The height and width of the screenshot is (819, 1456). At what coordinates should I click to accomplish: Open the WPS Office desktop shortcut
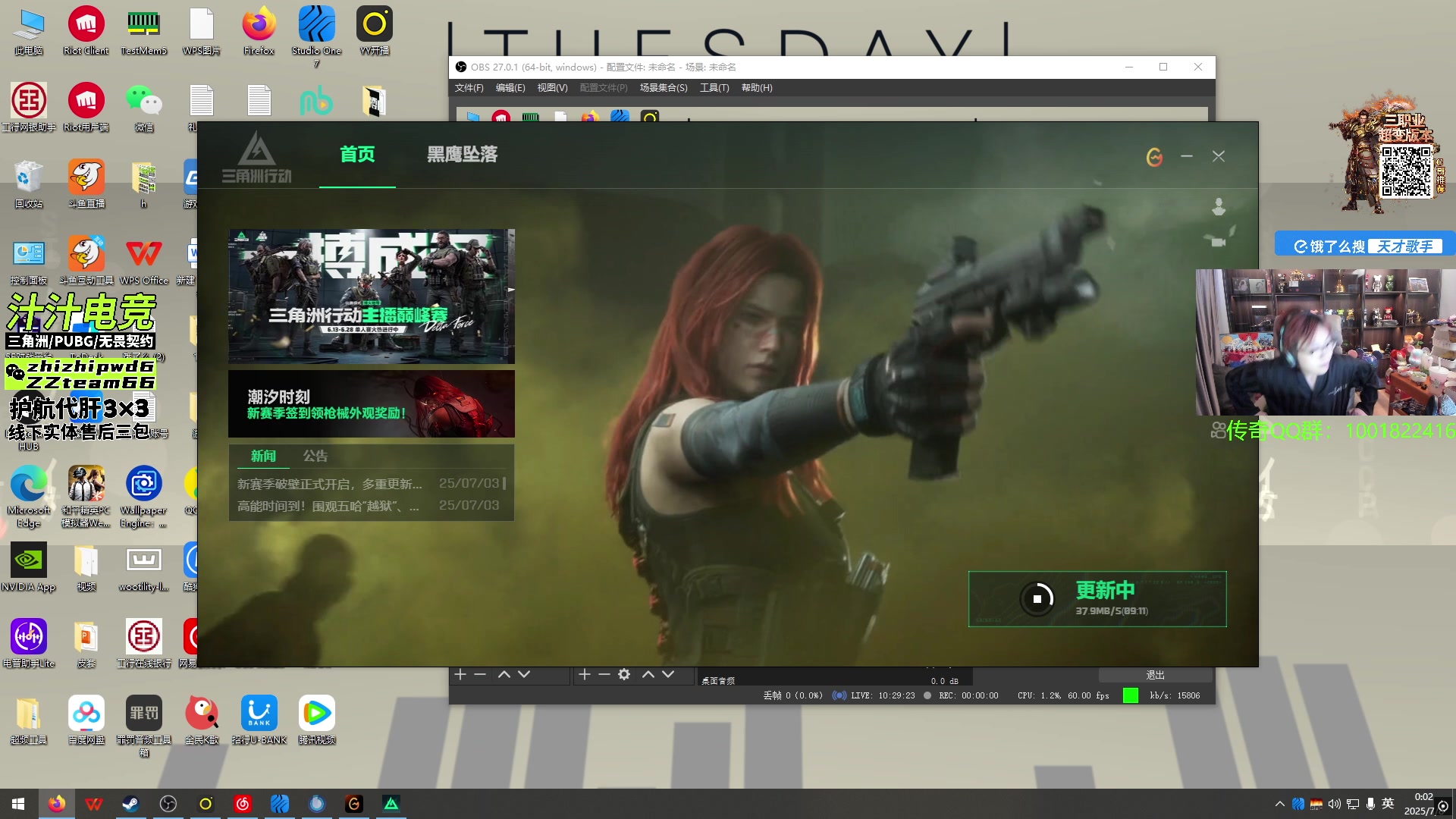pos(144,261)
